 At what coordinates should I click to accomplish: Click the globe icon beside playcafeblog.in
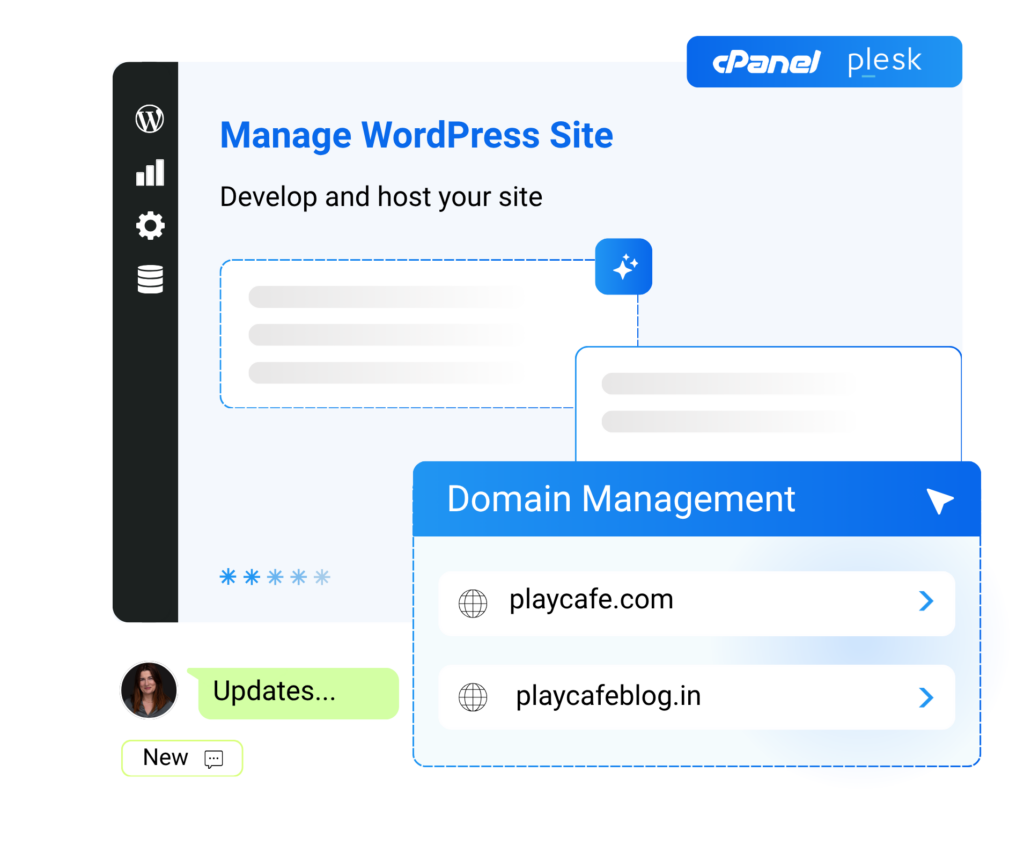pyautogui.click(x=472, y=697)
